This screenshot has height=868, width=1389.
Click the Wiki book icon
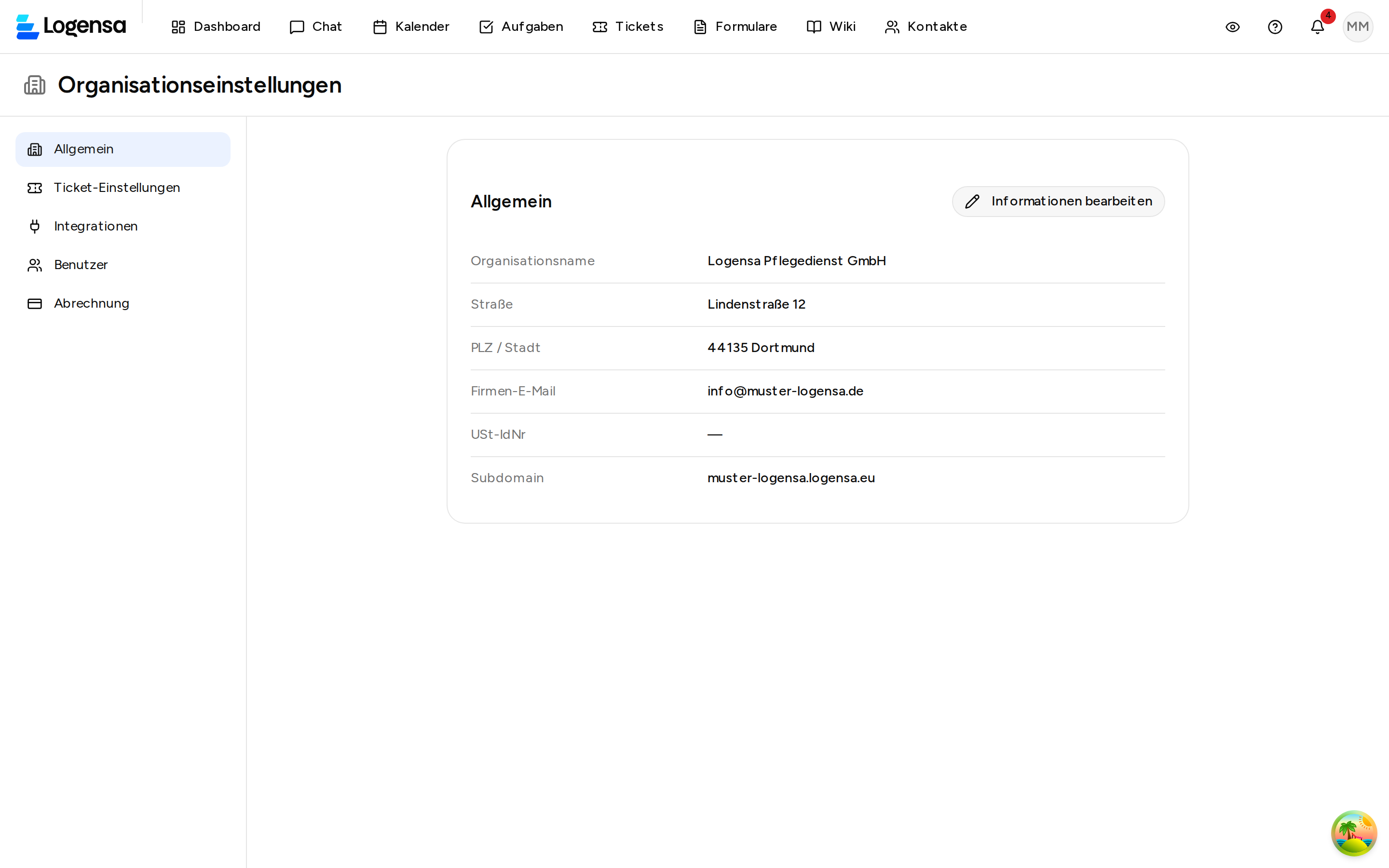[x=814, y=27]
